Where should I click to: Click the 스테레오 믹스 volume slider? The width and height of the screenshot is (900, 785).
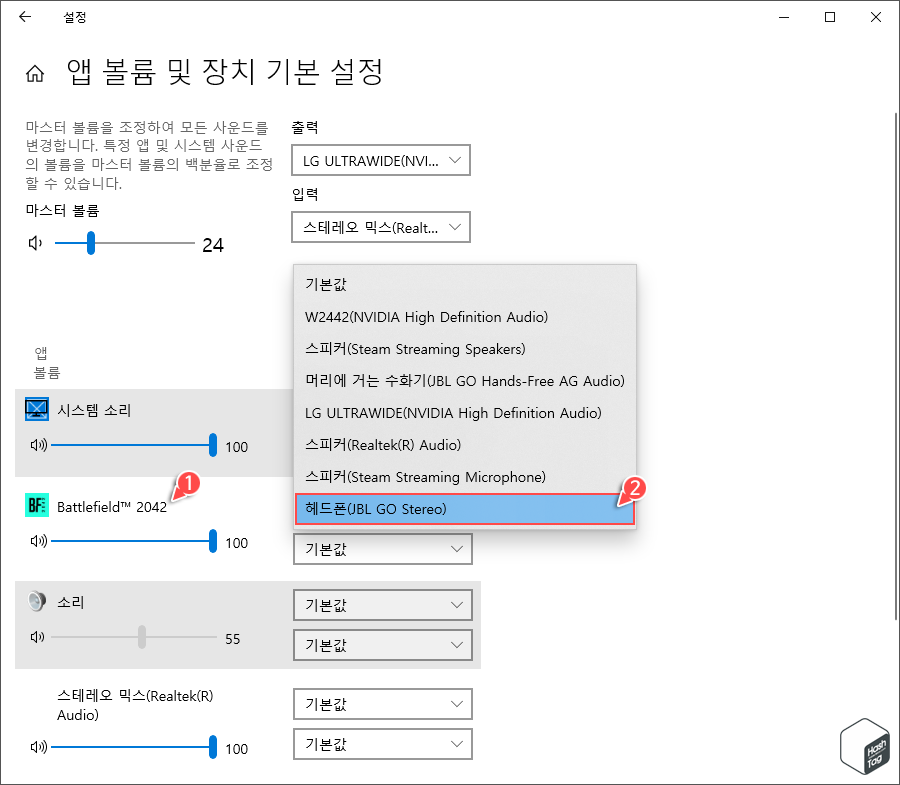tap(134, 747)
